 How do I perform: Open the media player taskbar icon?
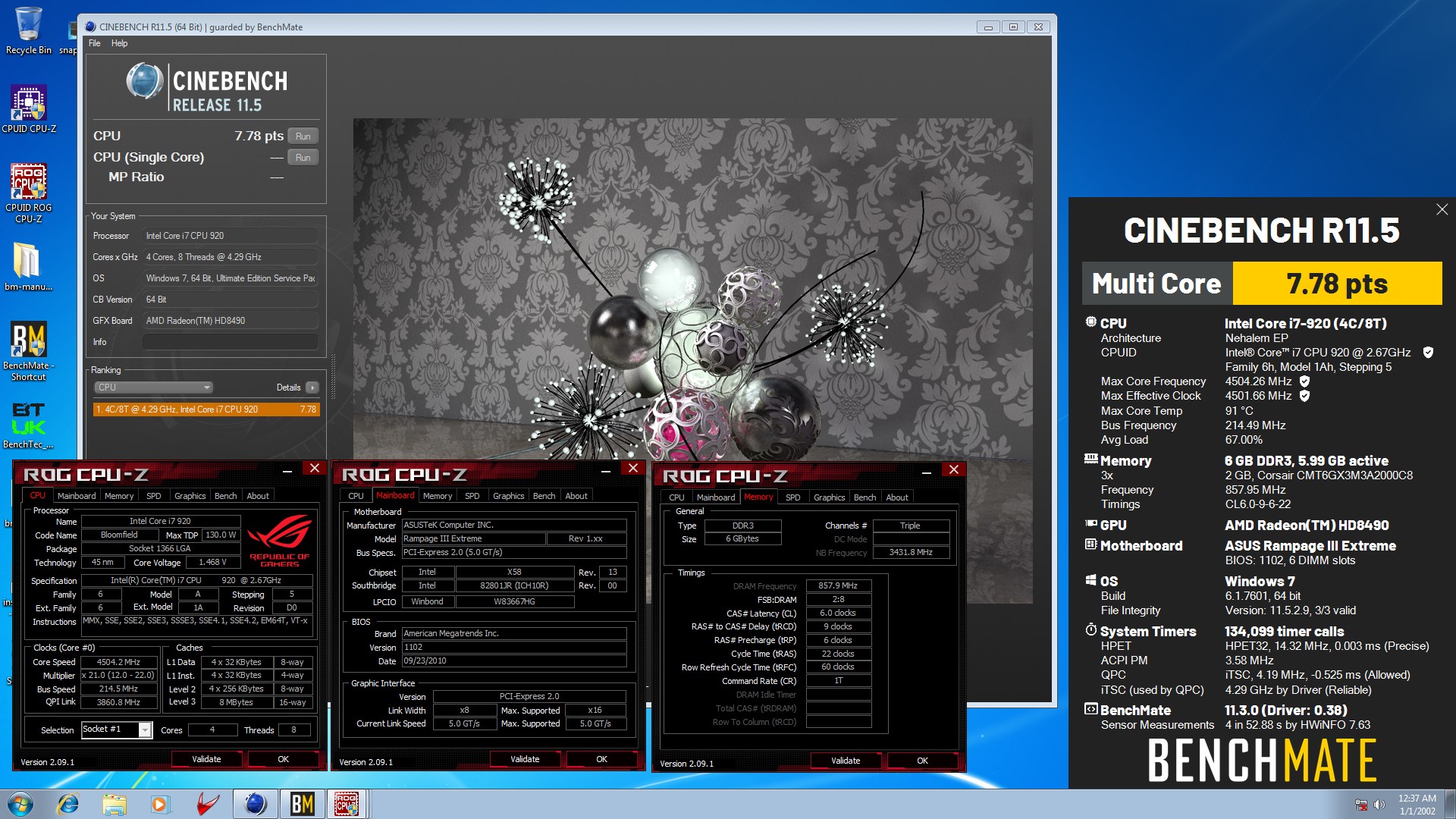(159, 804)
